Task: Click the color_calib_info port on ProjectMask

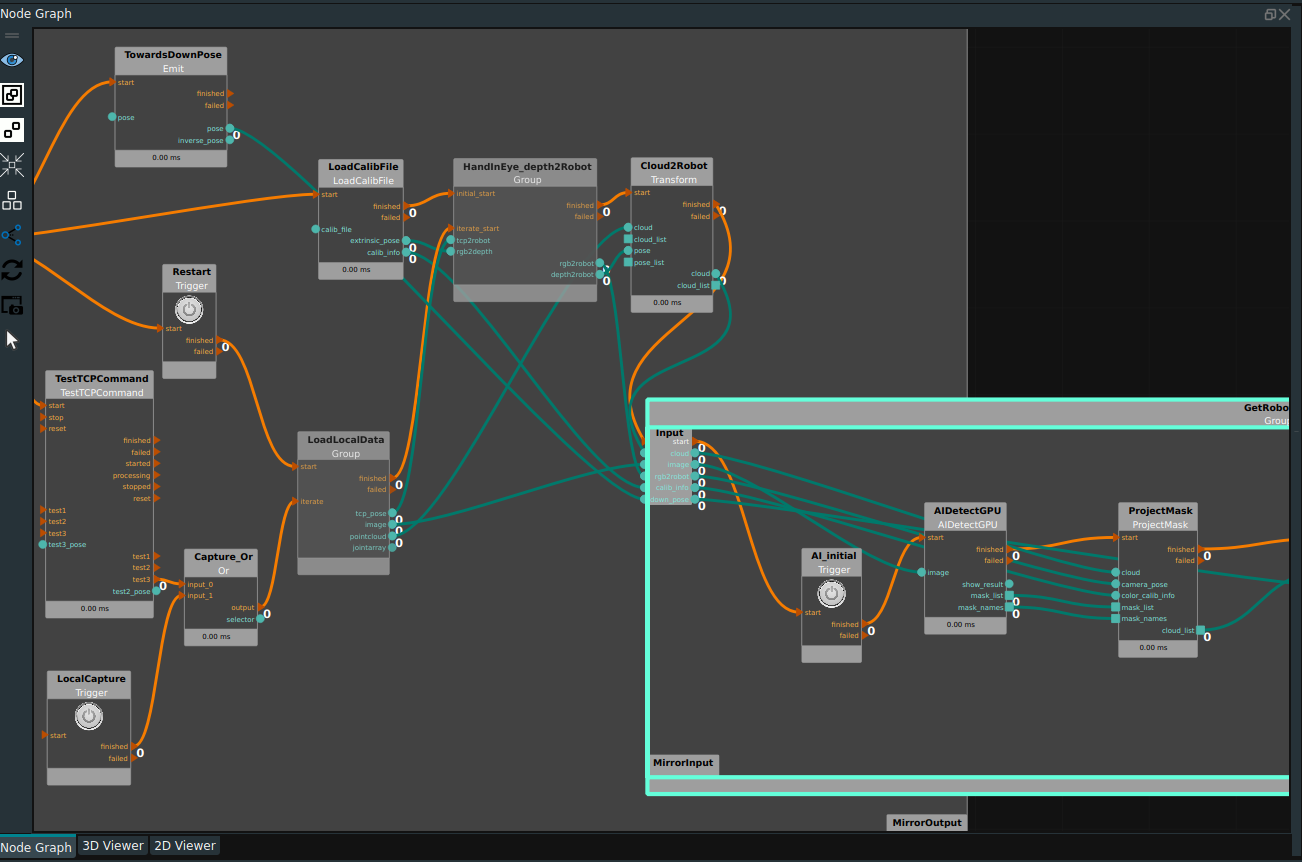Action: click(x=1116, y=596)
